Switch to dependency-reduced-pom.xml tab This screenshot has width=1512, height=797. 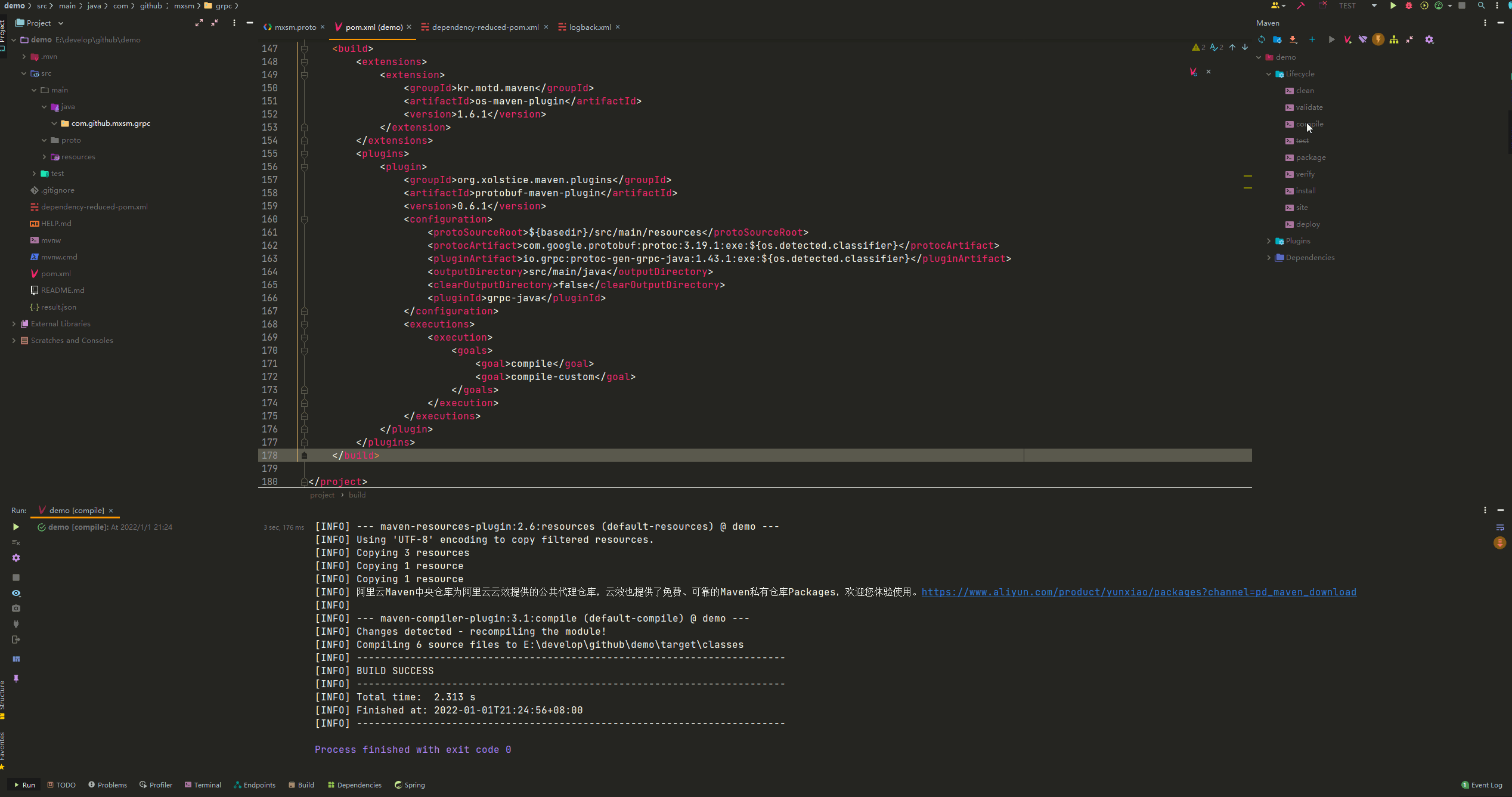point(484,27)
